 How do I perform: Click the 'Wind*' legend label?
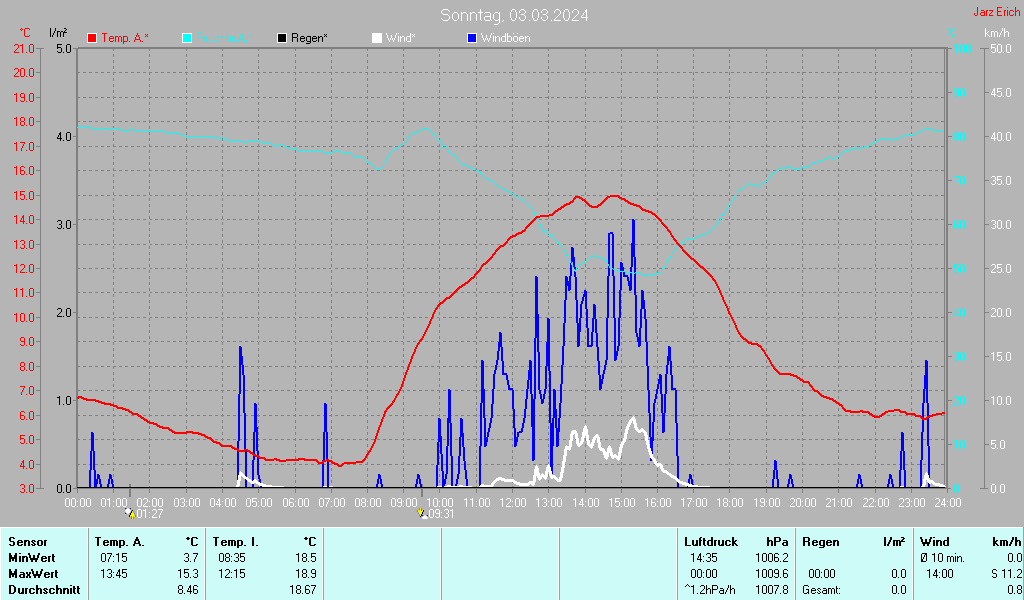click(400, 39)
